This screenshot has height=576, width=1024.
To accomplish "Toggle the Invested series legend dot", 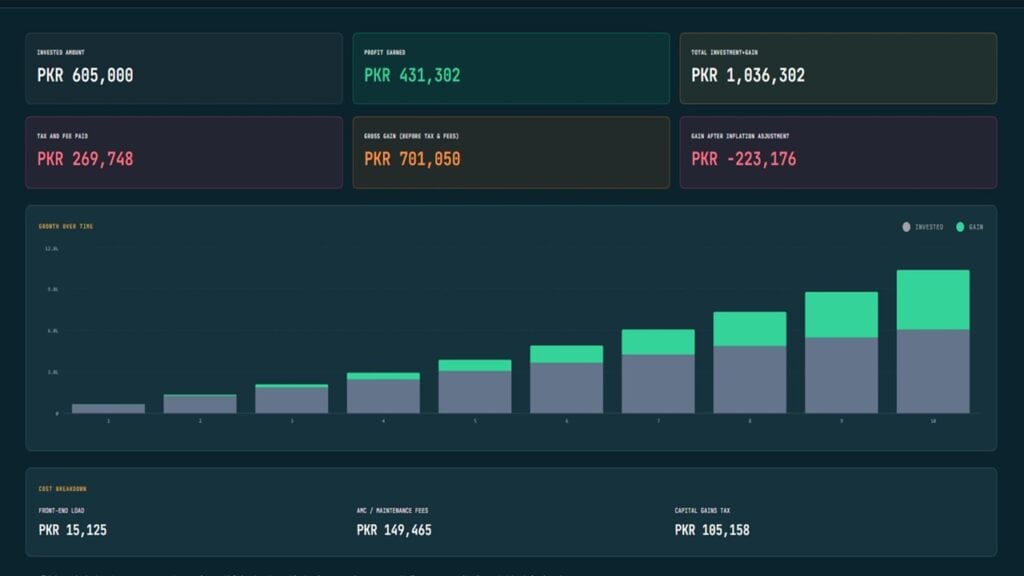I will pyautogui.click(x=906, y=227).
